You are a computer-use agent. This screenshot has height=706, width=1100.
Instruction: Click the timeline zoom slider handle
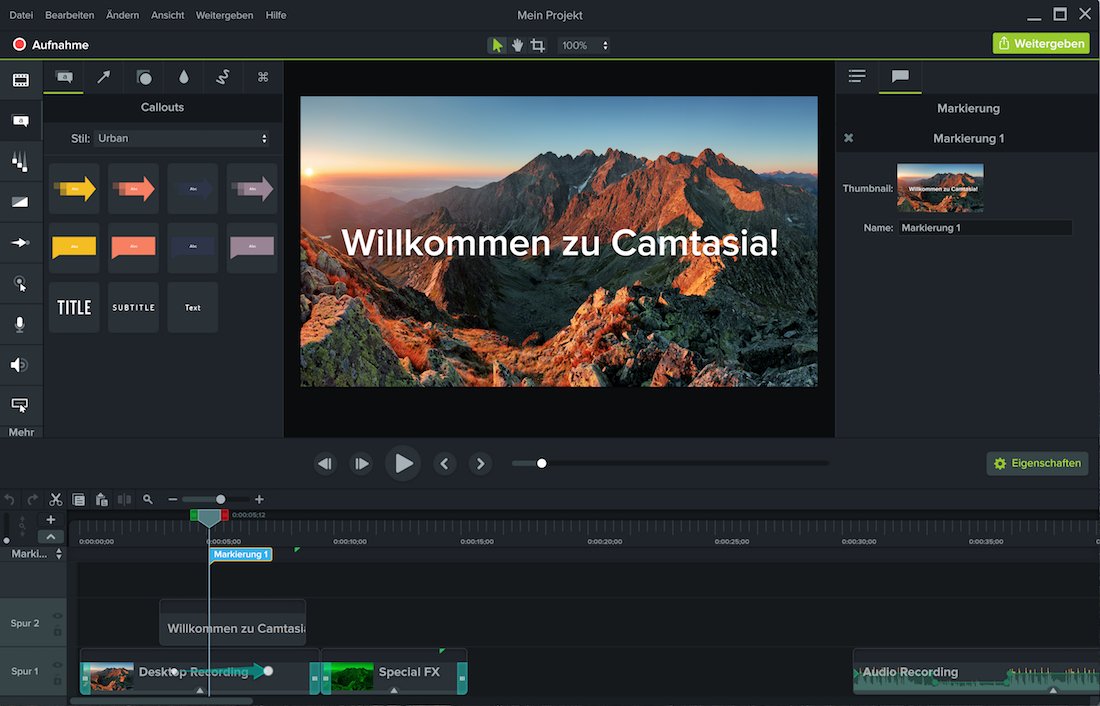(220, 499)
